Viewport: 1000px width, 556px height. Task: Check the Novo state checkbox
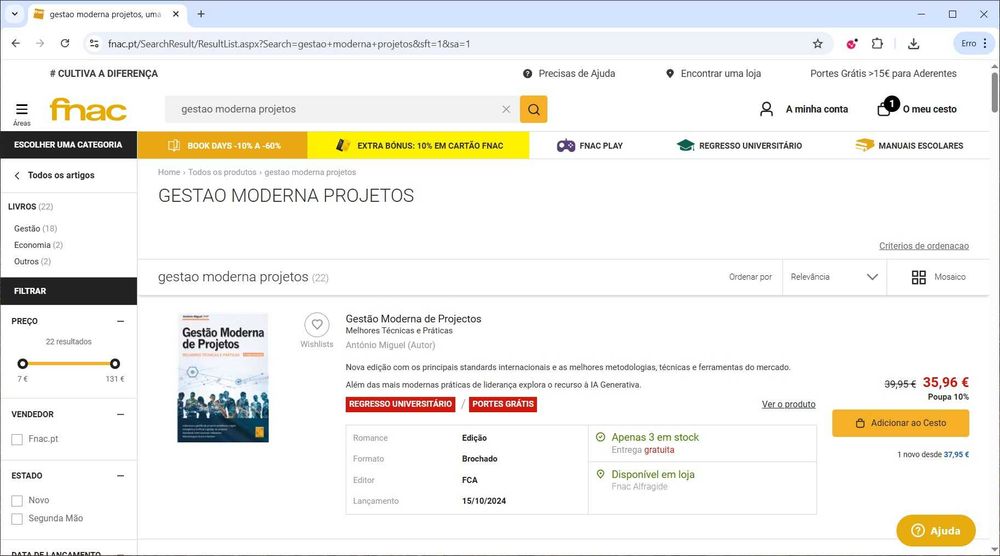click(17, 501)
